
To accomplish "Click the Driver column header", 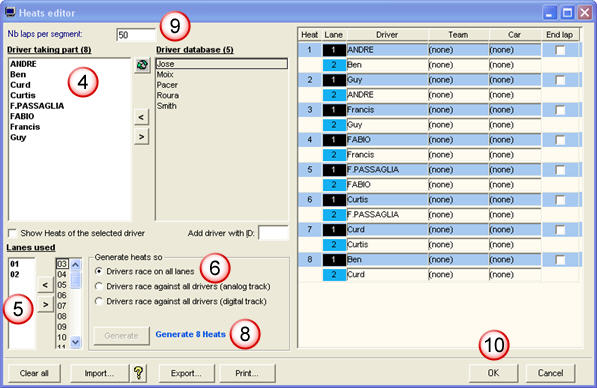I will 387,35.
